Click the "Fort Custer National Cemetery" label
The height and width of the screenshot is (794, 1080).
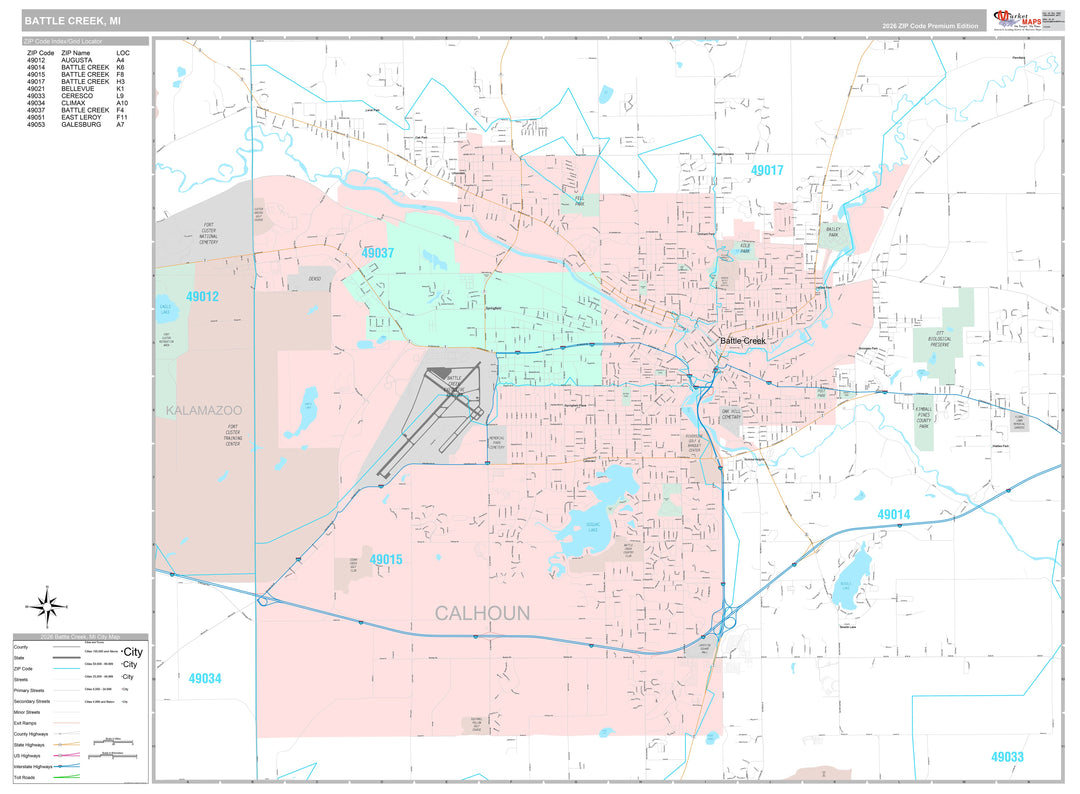pos(209,233)
